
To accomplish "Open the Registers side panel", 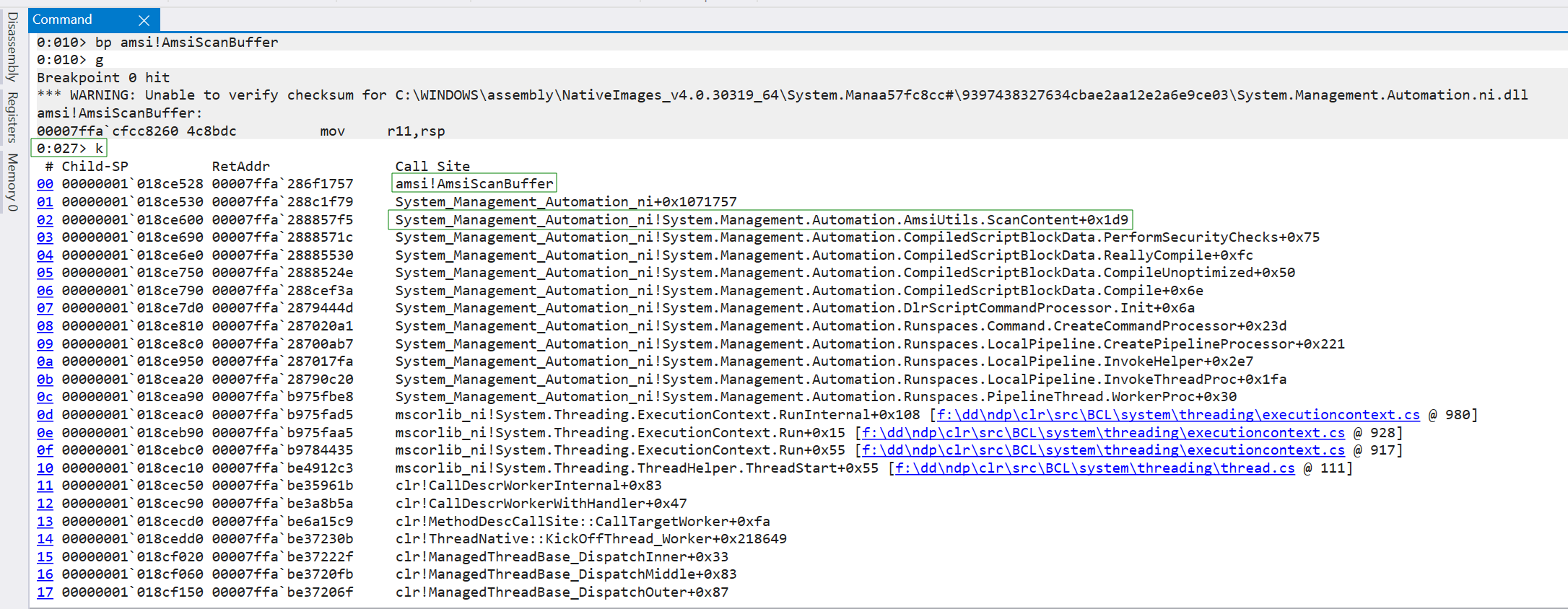I will pyautogui.click(x=12, y=117).
